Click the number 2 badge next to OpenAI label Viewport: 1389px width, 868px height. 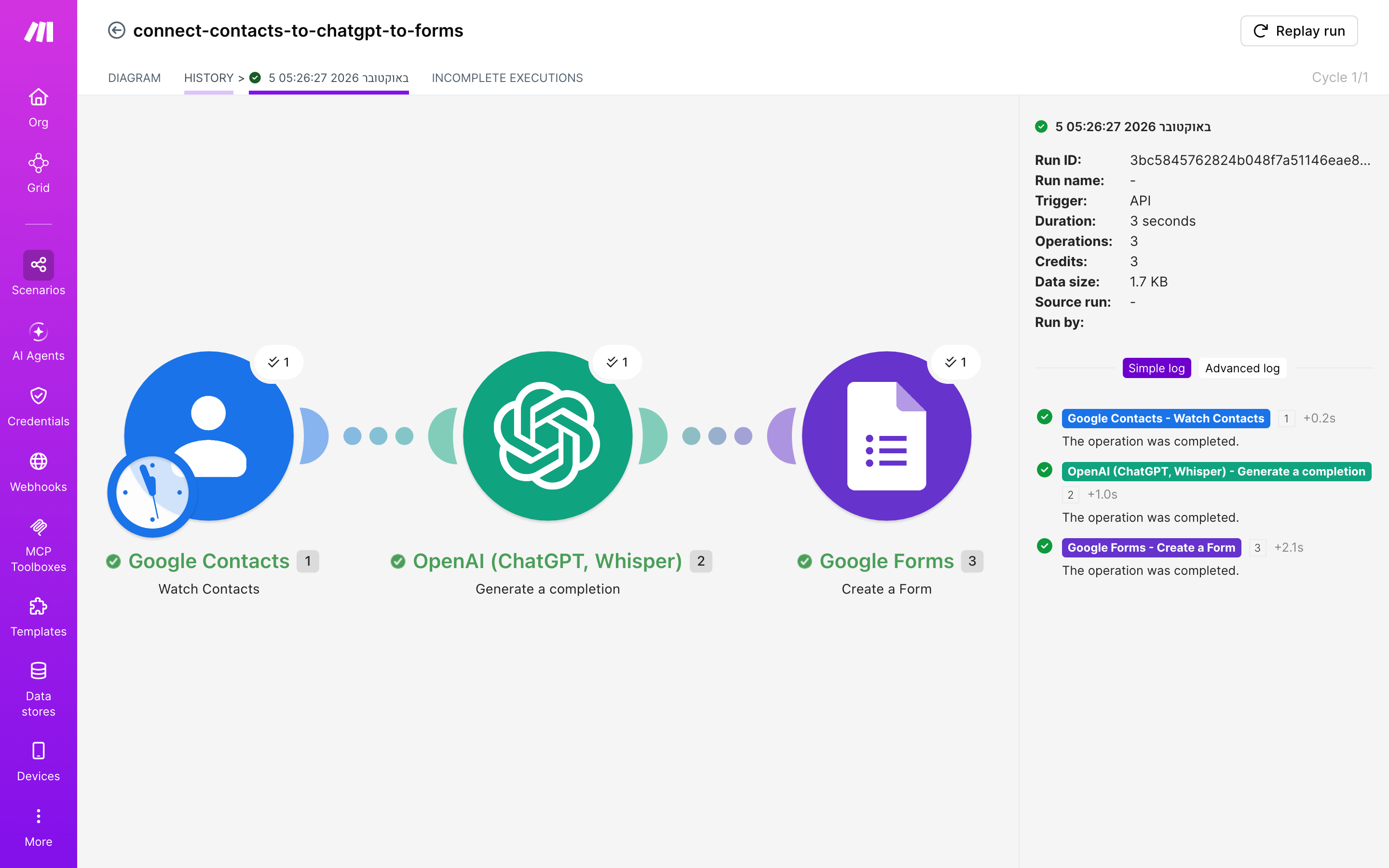[x=701, y=561]
